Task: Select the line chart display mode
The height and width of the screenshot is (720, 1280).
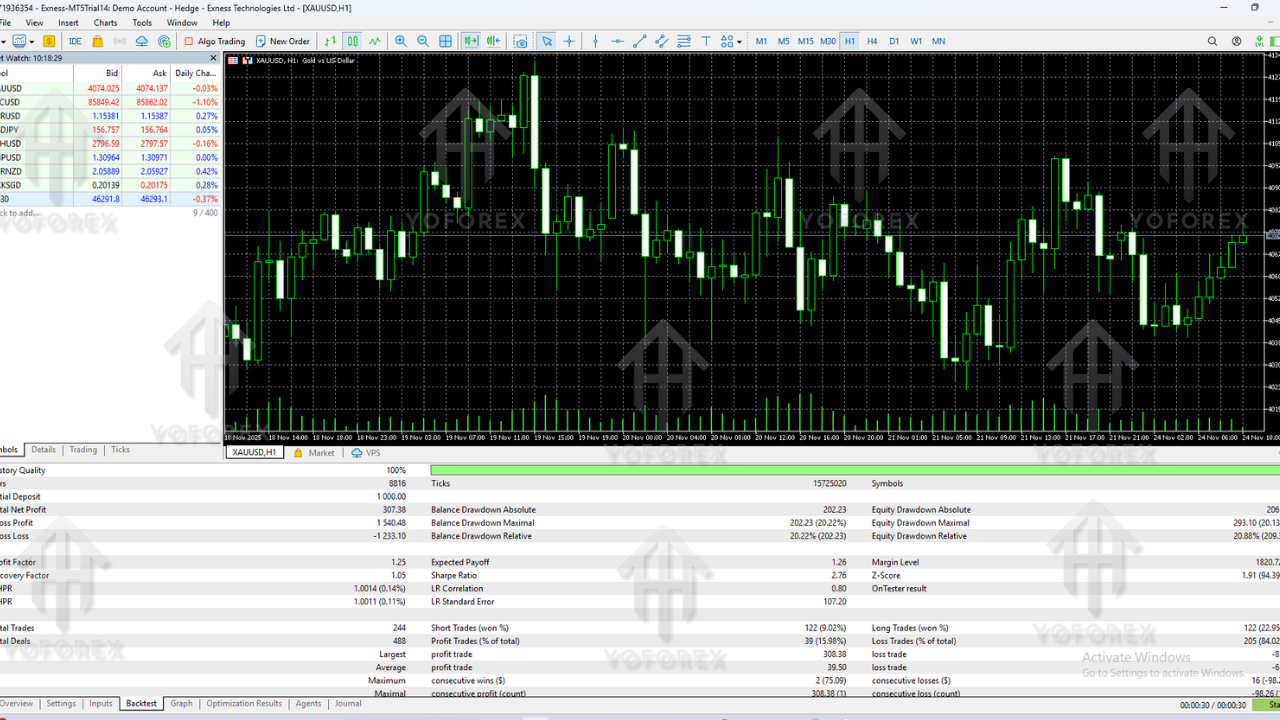Action: pyautogui.click(x=373, y=41)
